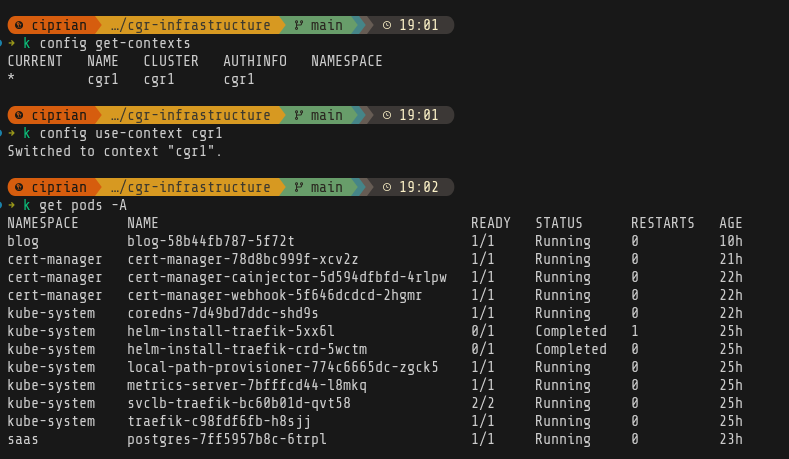Click the 23h age of the postgres pod
This screenshot has width=789, height=459.
point(731,439)
